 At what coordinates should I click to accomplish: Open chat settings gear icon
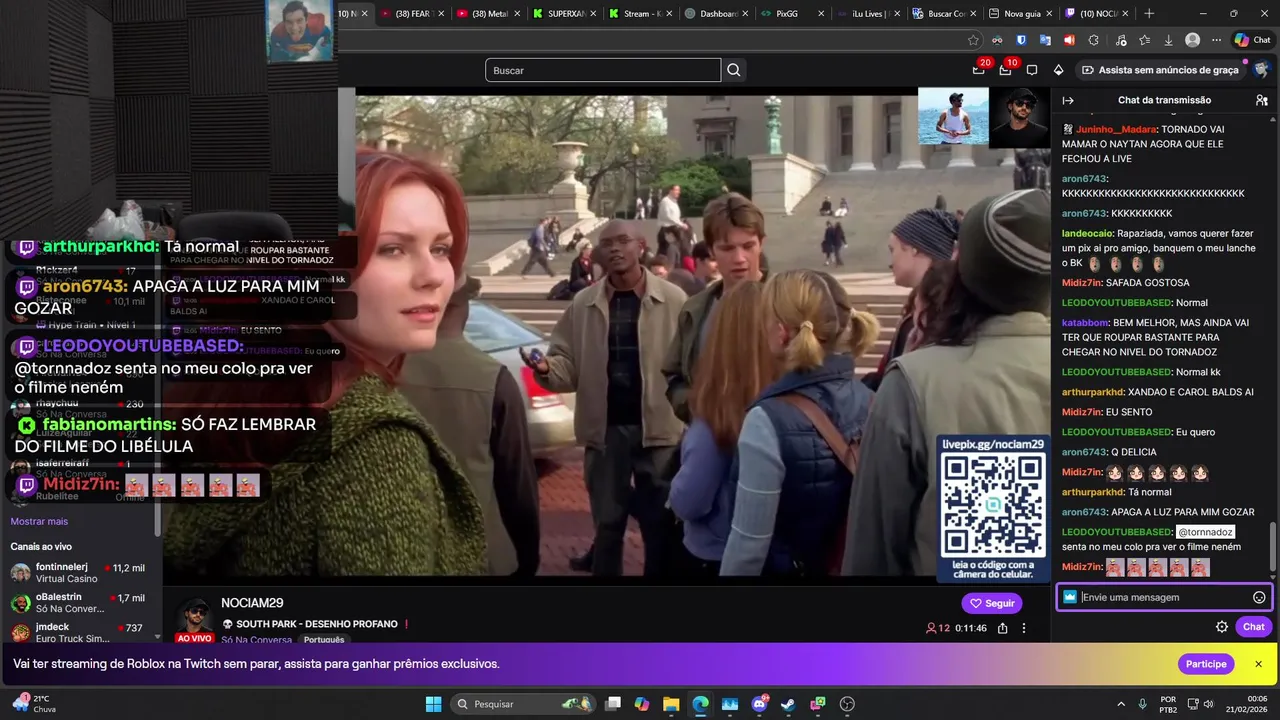pyautogui.click(x=1222, y=627)
